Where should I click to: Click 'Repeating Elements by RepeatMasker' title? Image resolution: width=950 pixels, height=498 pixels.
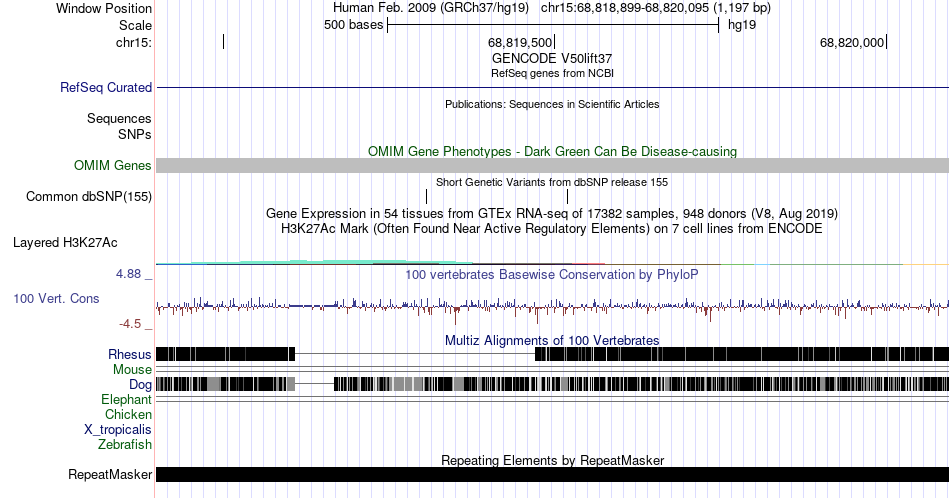(552, 460)
